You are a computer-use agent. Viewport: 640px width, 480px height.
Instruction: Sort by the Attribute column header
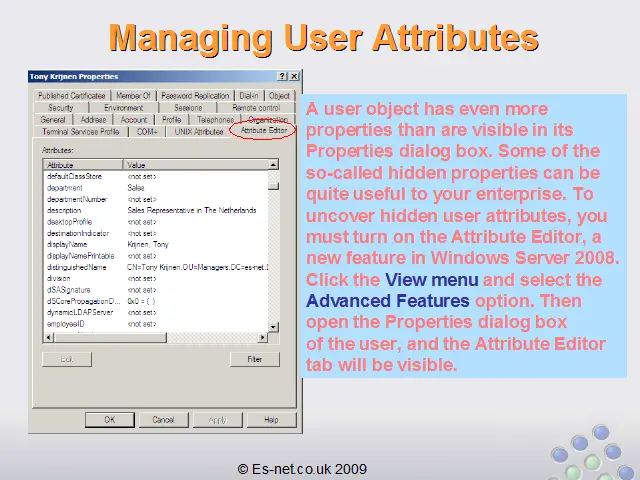coord(82,164)
